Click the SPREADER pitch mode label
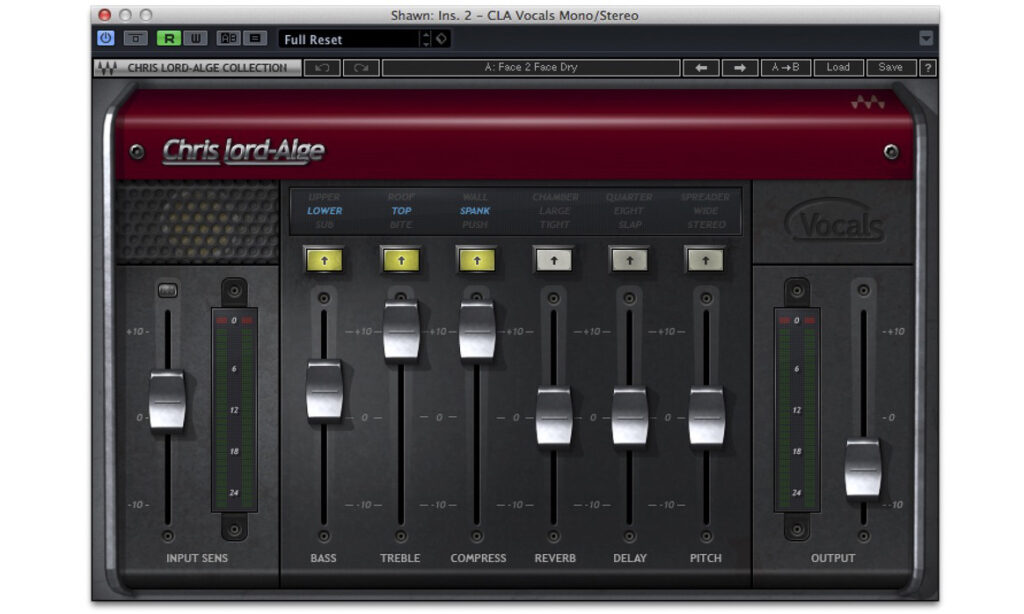The image size is (1024, 614). [x=705, y=197]
